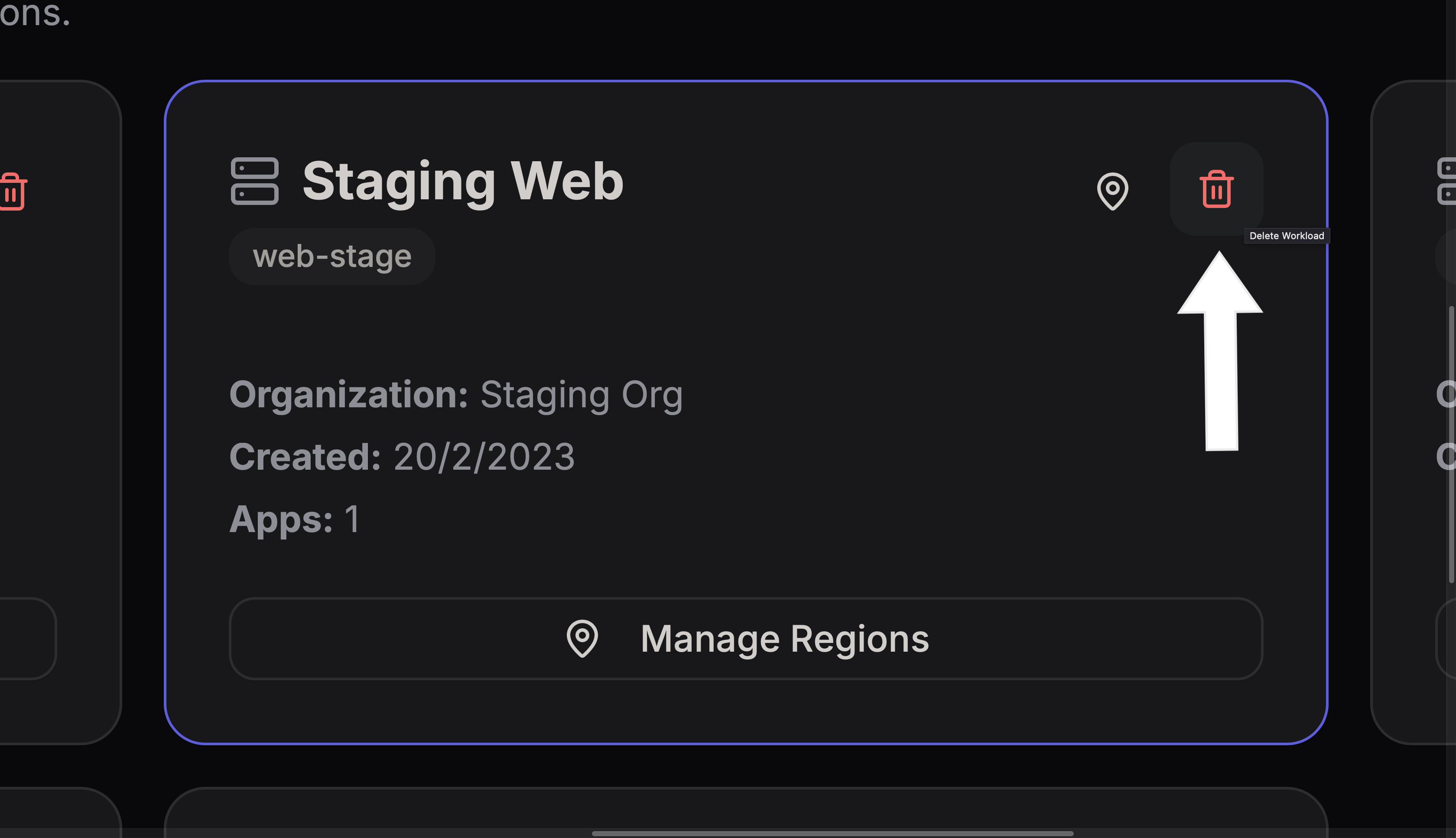Screen dimensions: 1456x838
Task: Delete the Staging Web workload
Action: pos(1216,189)
